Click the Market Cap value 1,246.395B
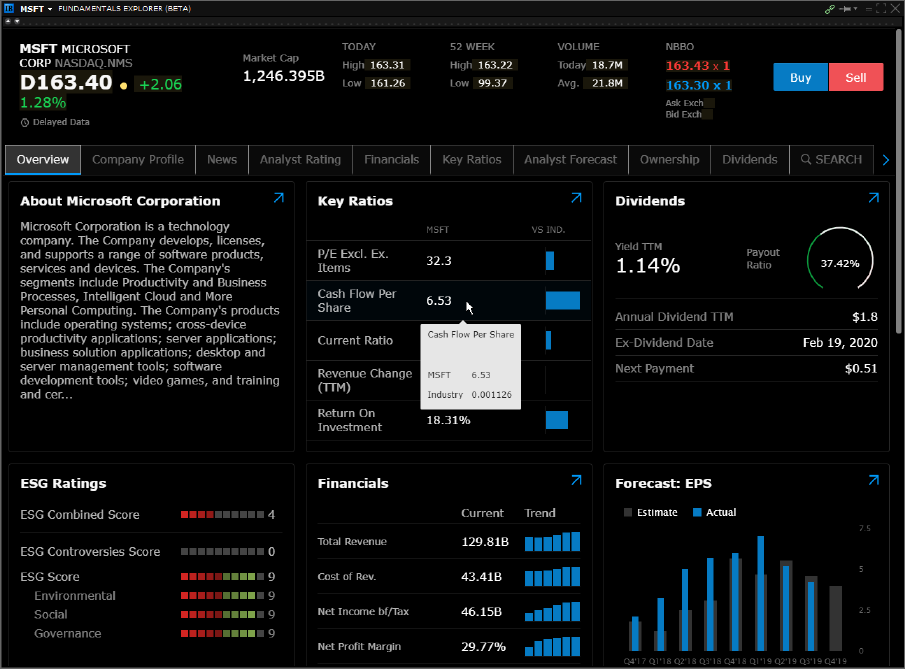The image size is (905, 669). [x=283, y=76]
